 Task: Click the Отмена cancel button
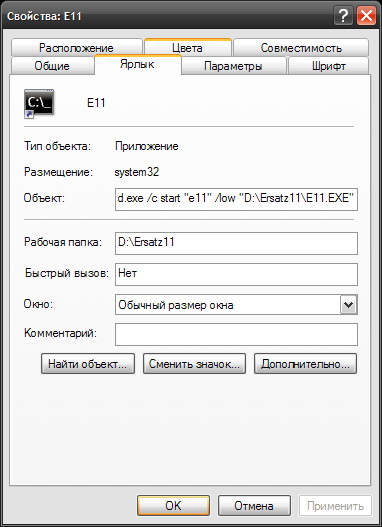(254, 505)
